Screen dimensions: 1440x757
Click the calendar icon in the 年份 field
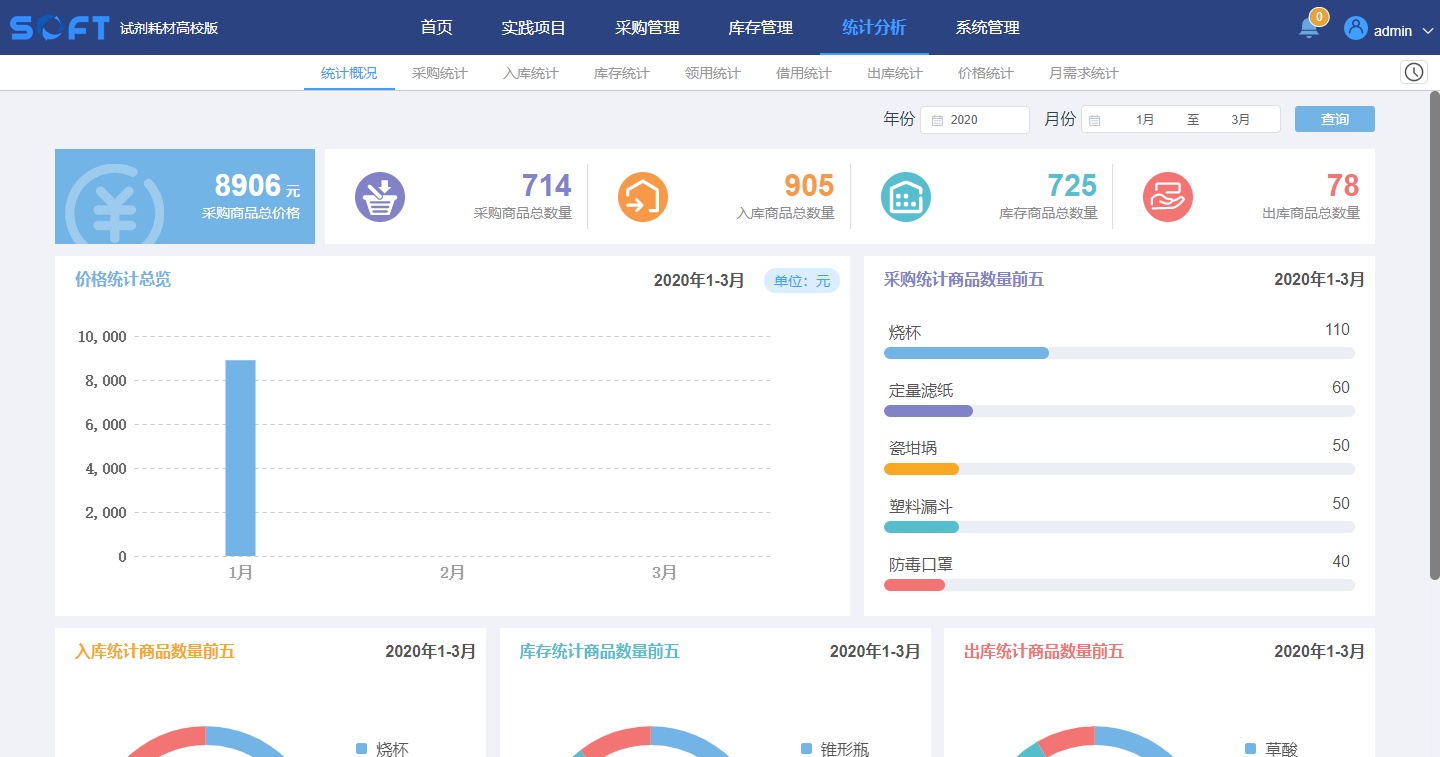coord(938,119)
